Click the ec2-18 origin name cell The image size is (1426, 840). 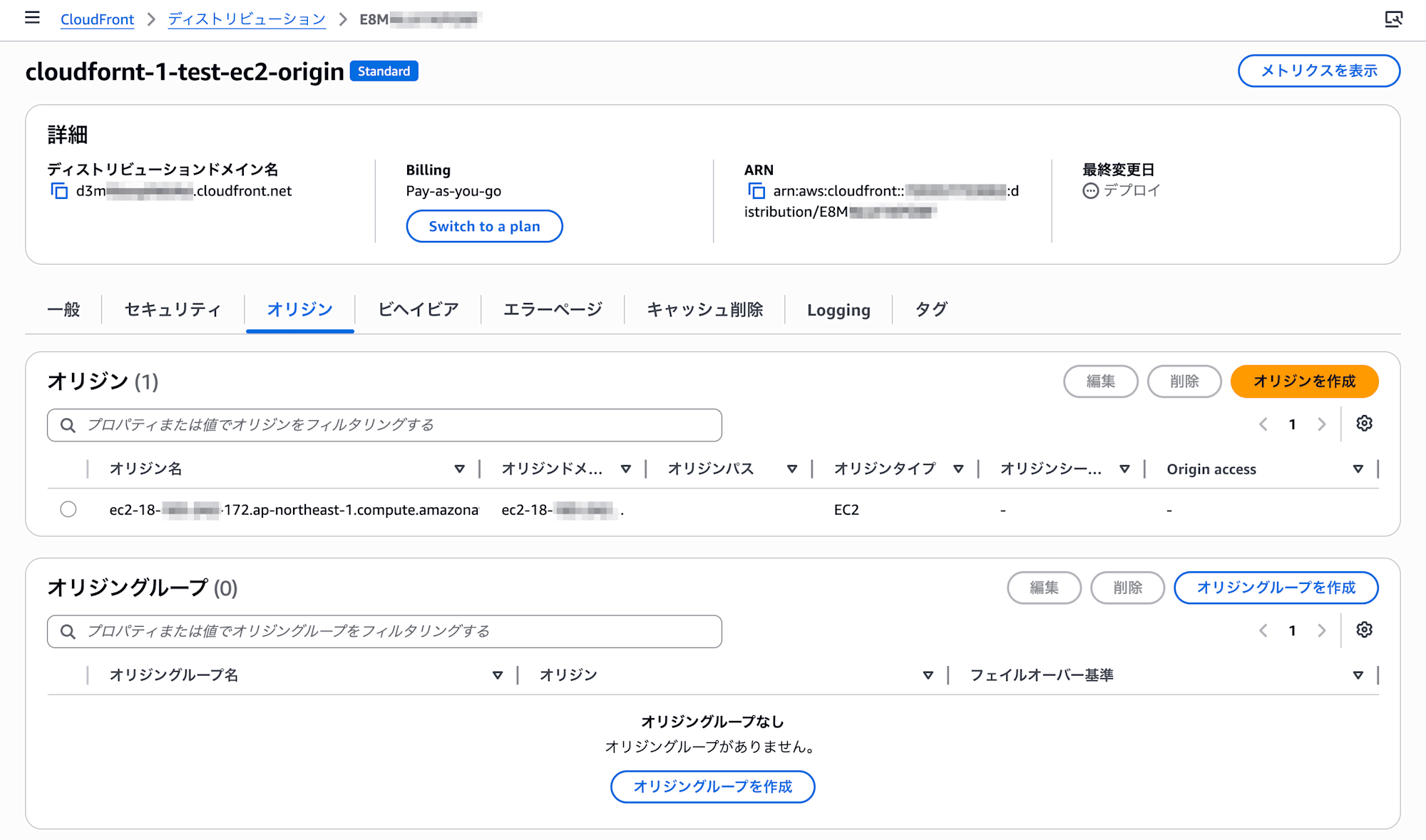[x=294, y=510]
